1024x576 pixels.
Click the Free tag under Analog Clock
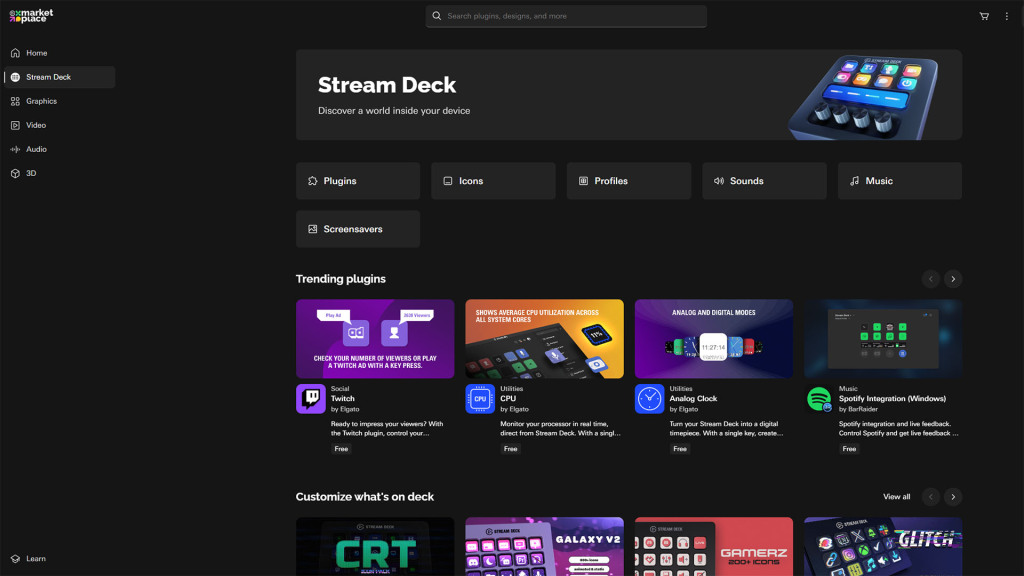(x=680, y=449)
